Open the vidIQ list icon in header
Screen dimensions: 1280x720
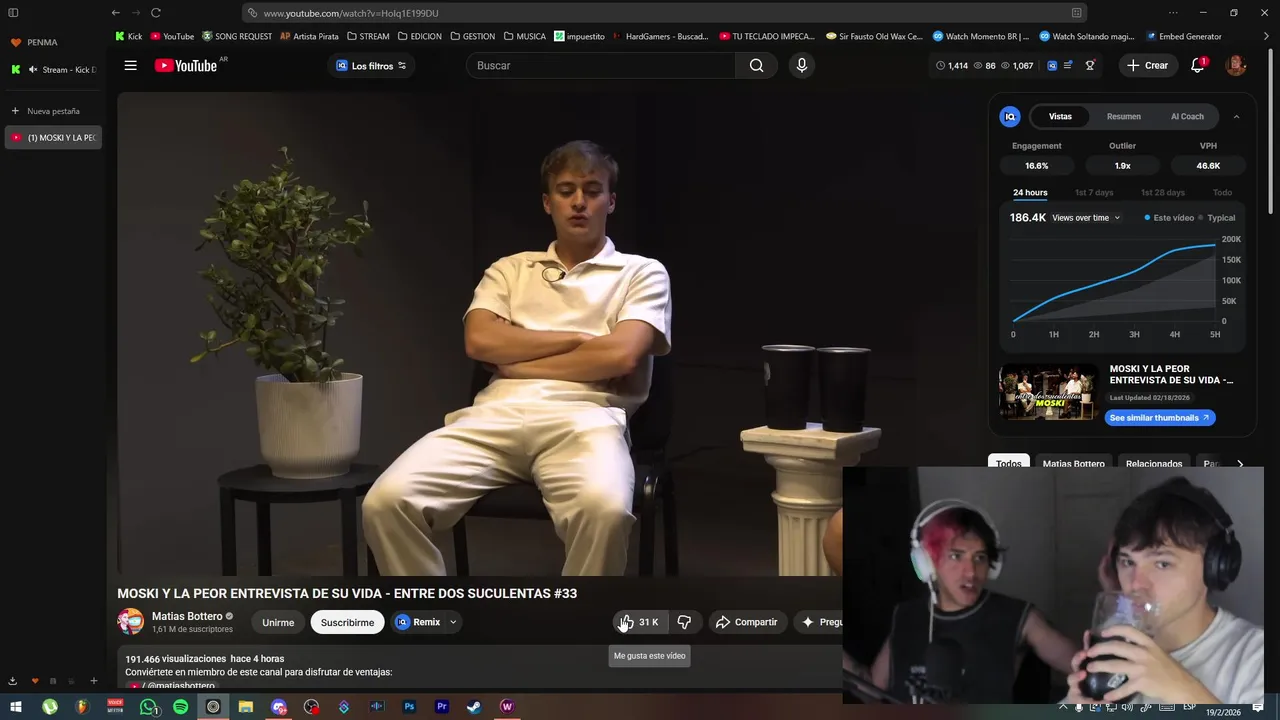(x=1068, y=65)
